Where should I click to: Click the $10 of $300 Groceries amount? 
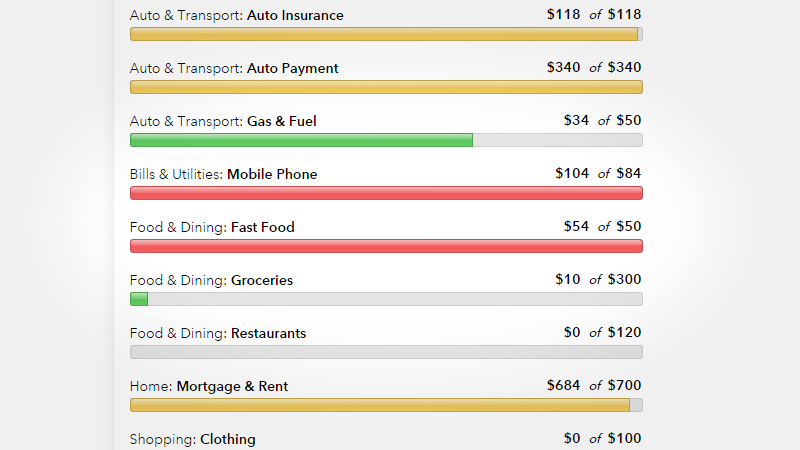[x=598, y=280]
